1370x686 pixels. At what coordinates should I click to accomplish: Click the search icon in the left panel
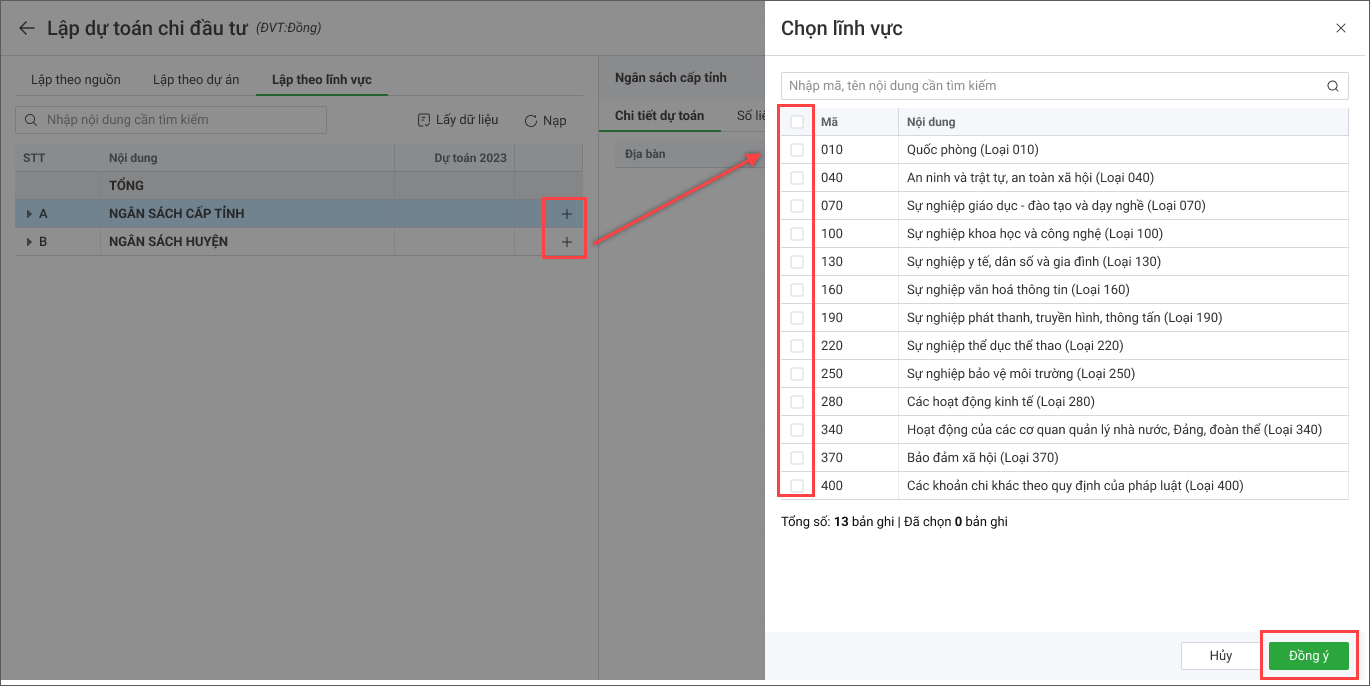30,120
